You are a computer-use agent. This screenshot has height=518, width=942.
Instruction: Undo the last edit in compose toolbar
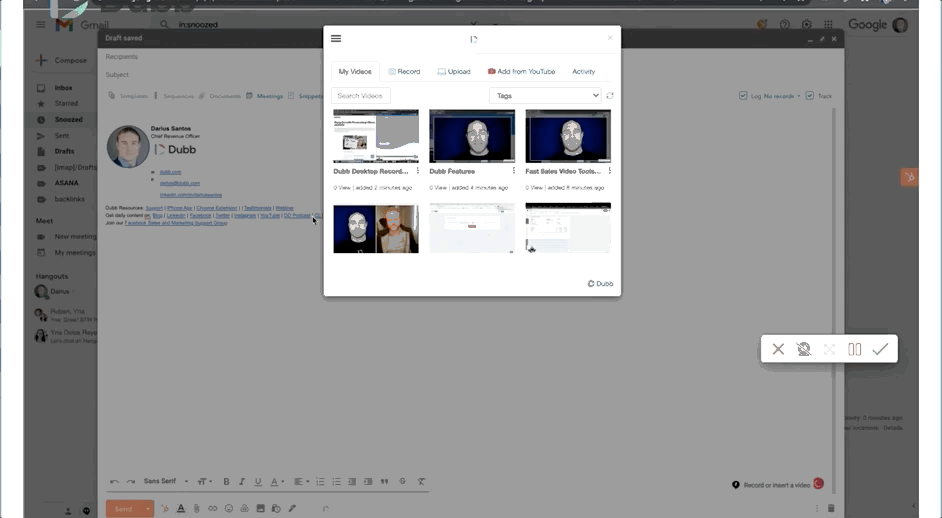tap(114, 481)
